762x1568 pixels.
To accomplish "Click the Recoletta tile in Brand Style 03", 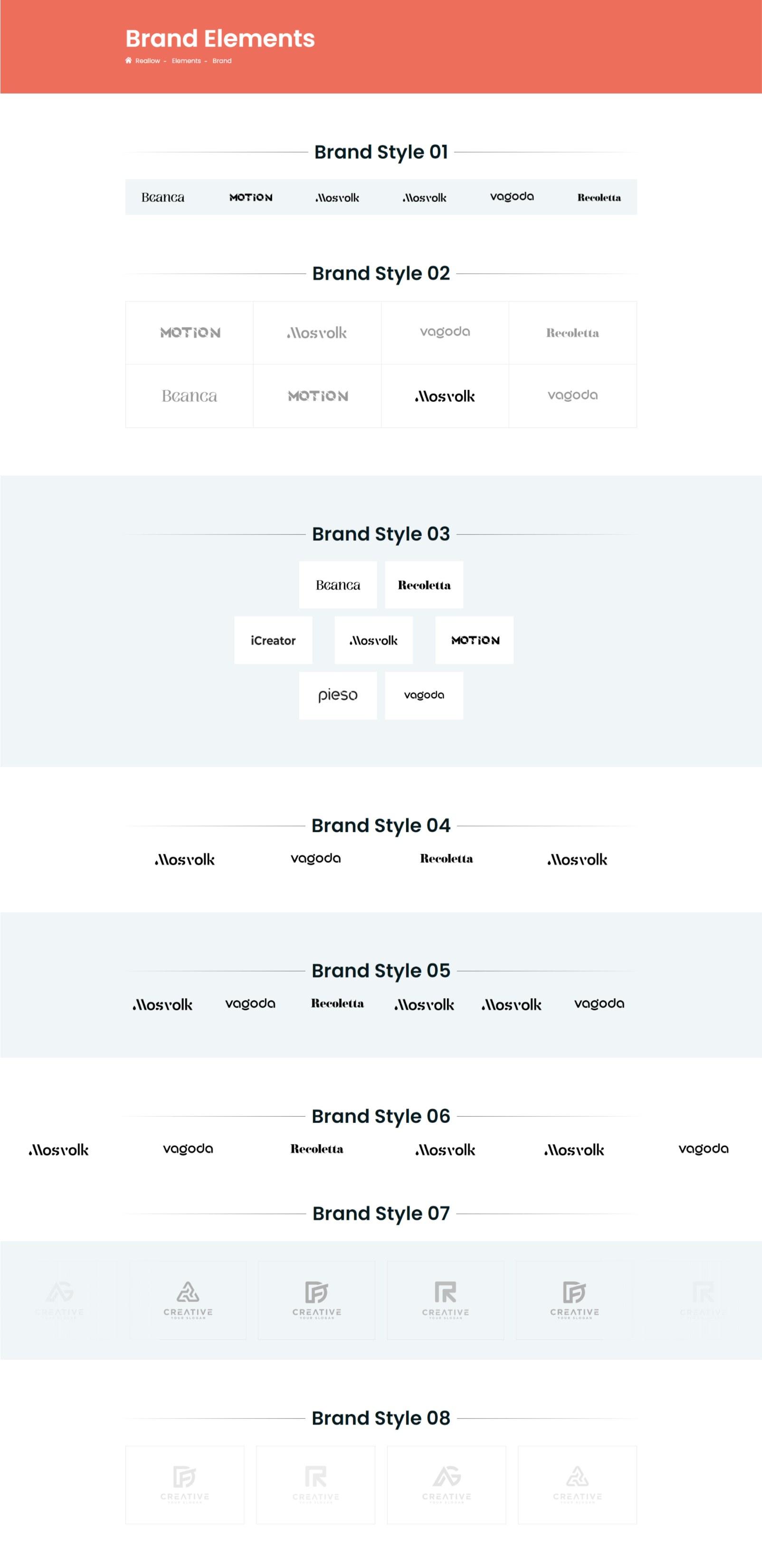I will (x=424, y=585).
